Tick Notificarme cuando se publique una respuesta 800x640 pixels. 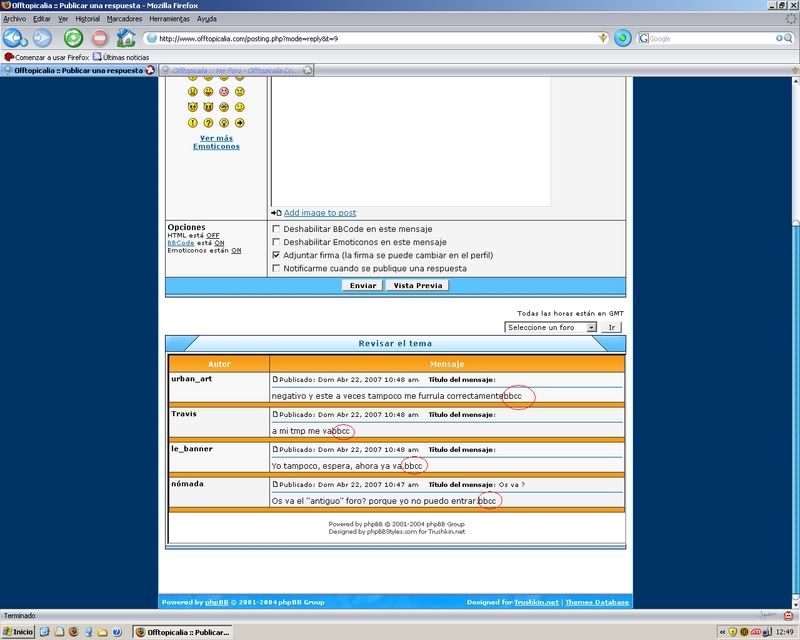(x=277, y=268)
